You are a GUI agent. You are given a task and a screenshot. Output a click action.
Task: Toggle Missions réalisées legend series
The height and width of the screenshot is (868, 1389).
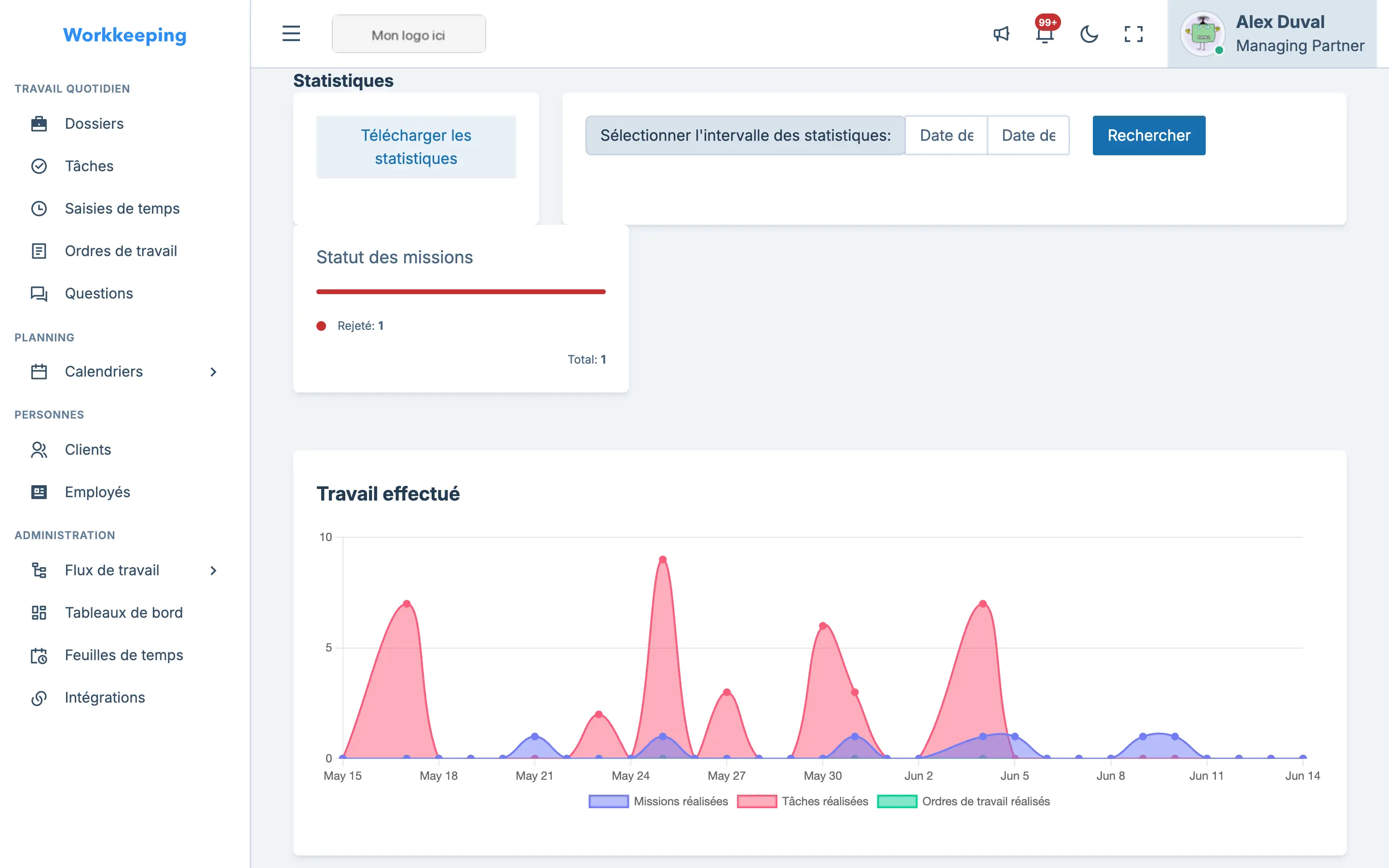[x=658, y=801]
